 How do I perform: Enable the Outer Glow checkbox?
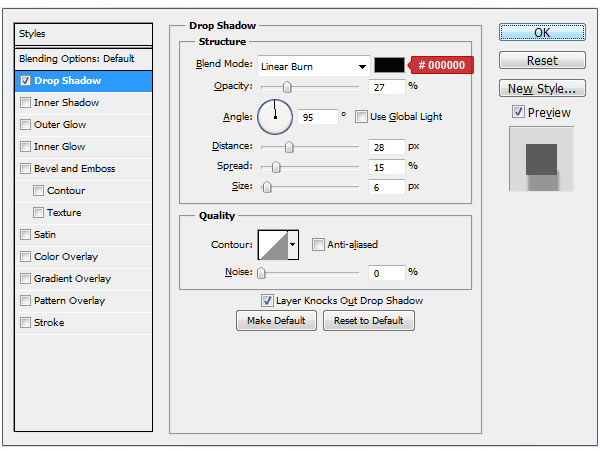click(x=25, y=125)
